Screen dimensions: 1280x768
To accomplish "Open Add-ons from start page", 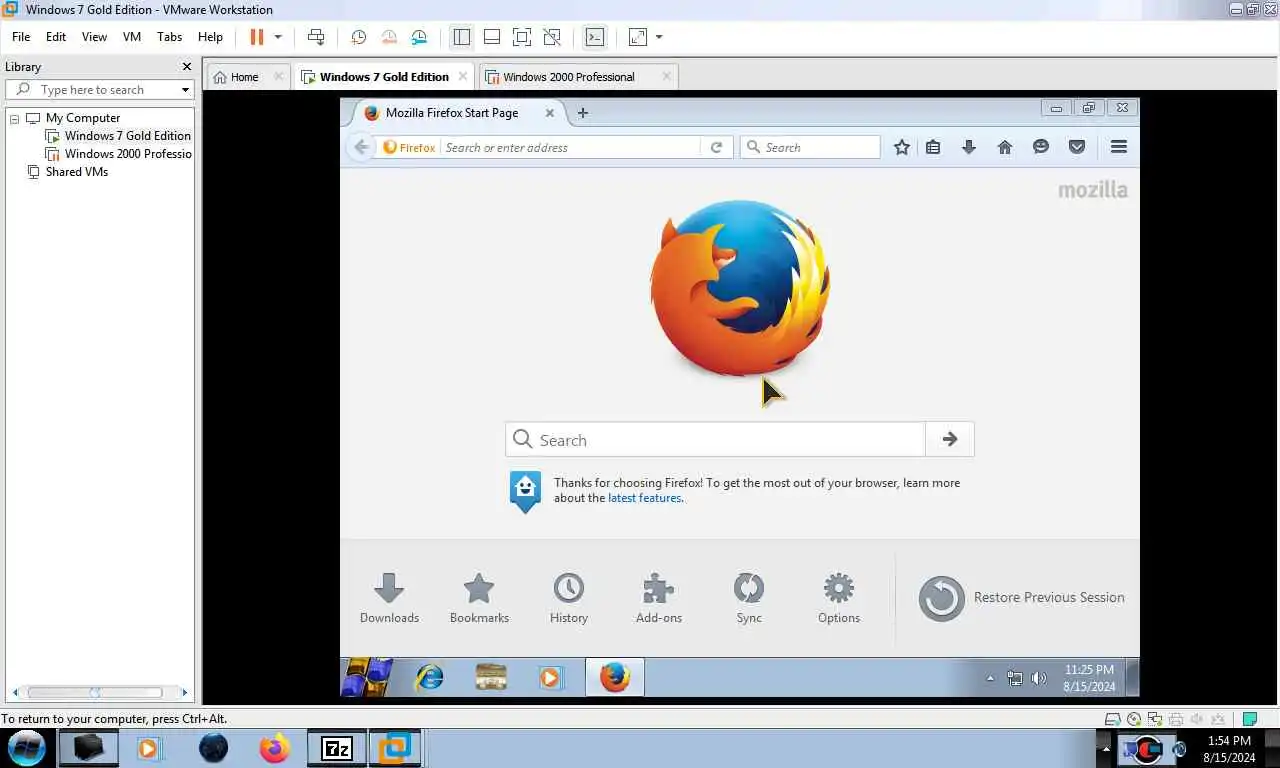I will coord(659,598).
